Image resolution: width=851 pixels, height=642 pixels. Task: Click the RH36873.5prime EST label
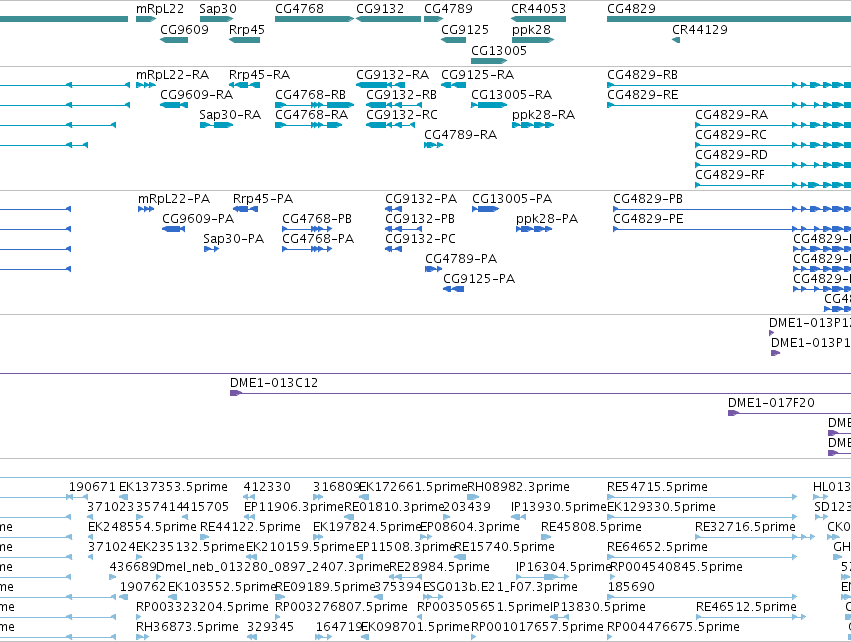pyautogui.click(x=187, y=627)
